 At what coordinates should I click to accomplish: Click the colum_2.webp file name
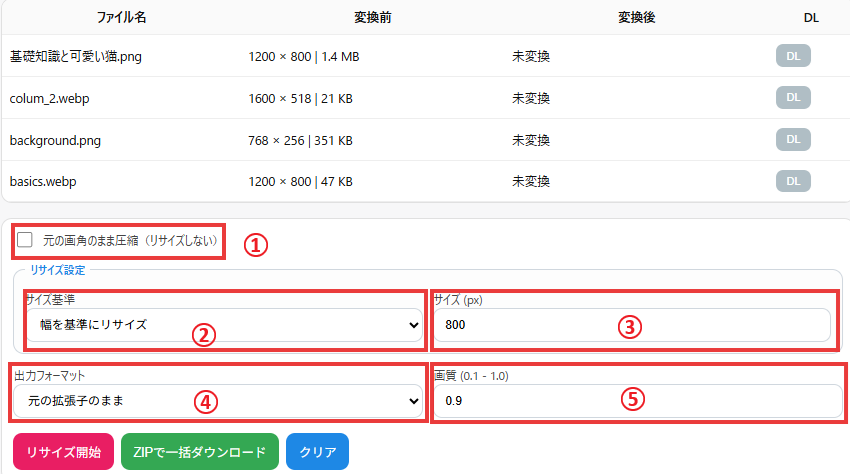50,99
